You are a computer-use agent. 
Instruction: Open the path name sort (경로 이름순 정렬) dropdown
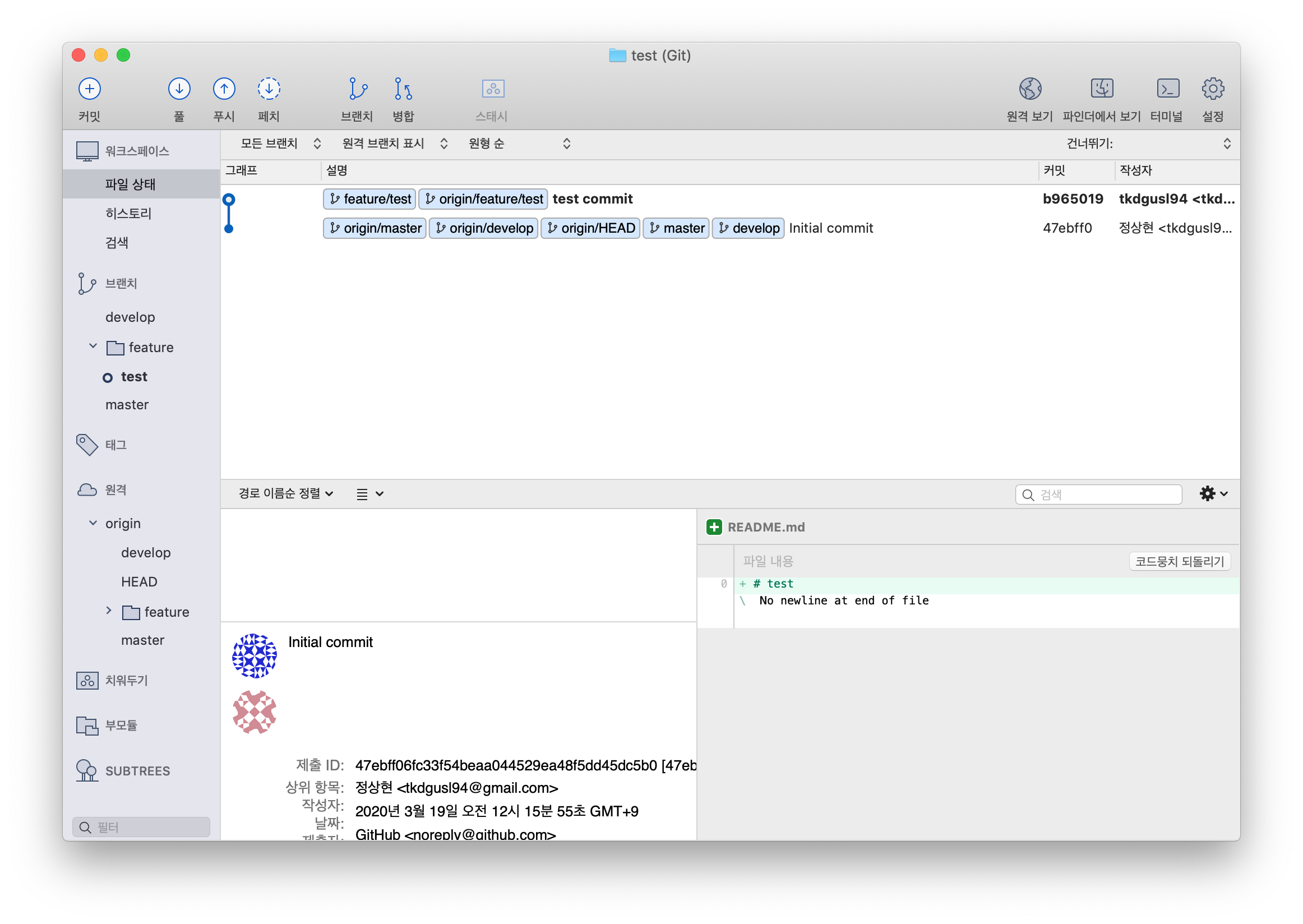(x=285, y=493)
